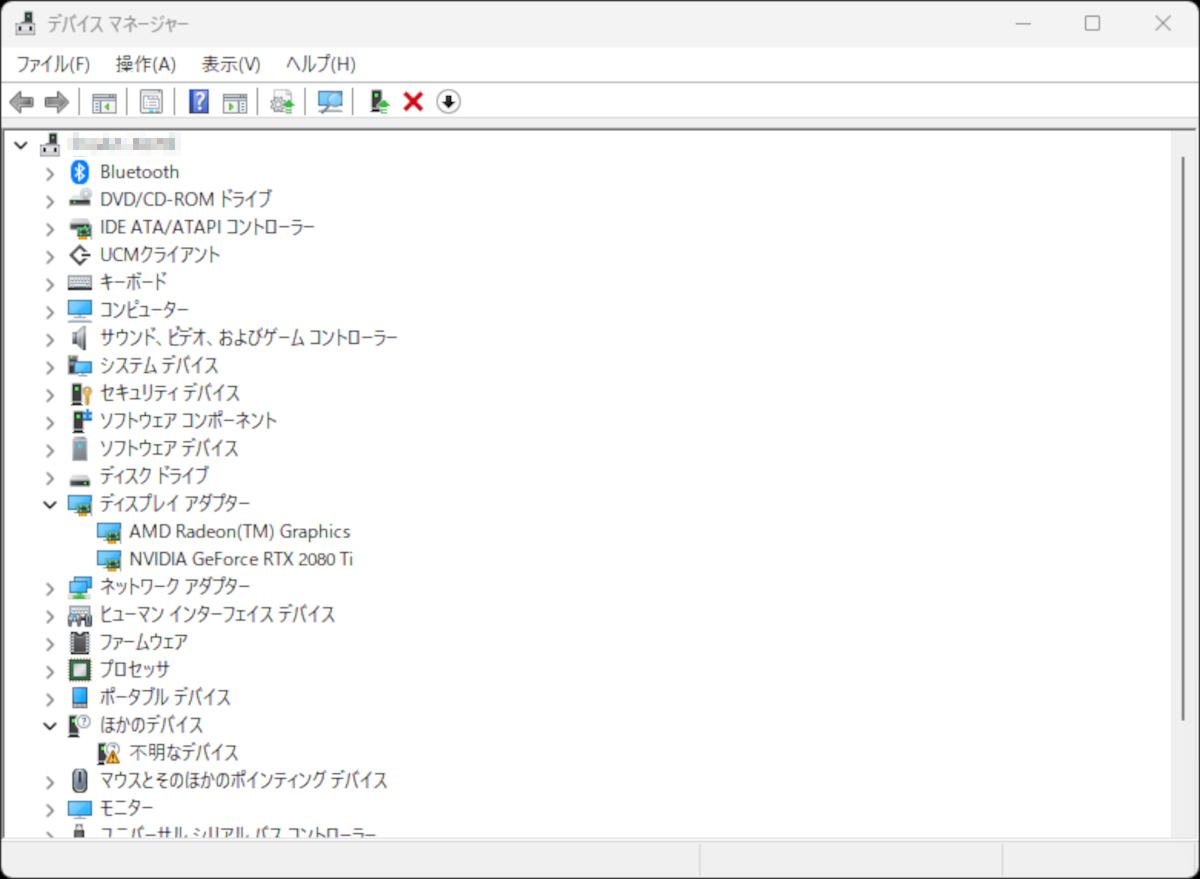Image resolution: width=1200 pixels, height=879 pixels.
Task: Click the update device driver toolbar icon
Action: point(283,102)
